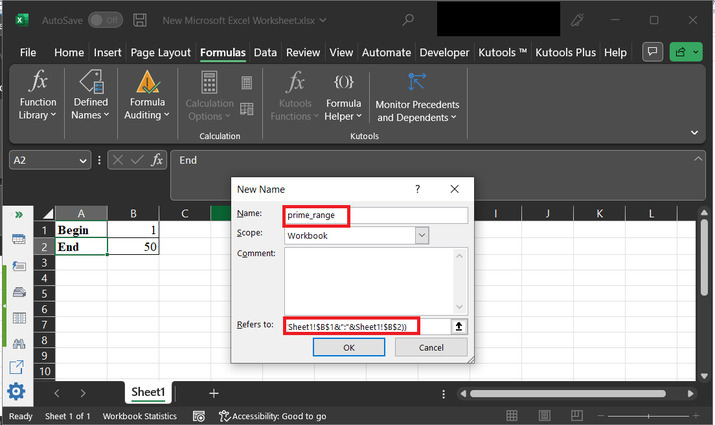Click the zoom slider in status bar
Screen dimensions: 715x425
pyautogui.click(x=648, y=415)
